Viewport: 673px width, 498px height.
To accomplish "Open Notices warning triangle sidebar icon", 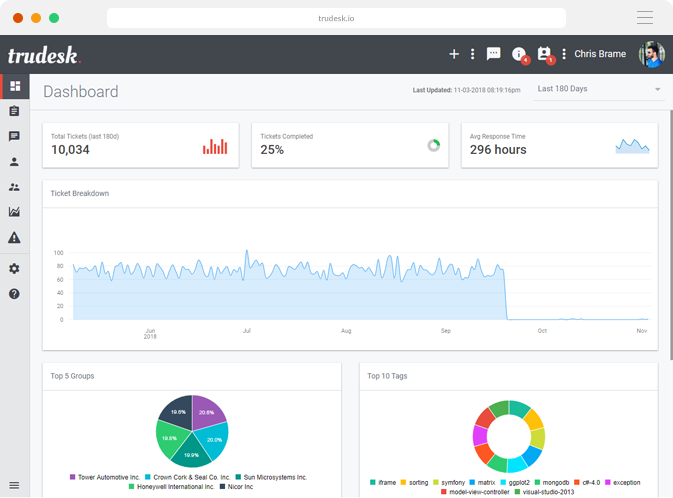I will (14, 238).
